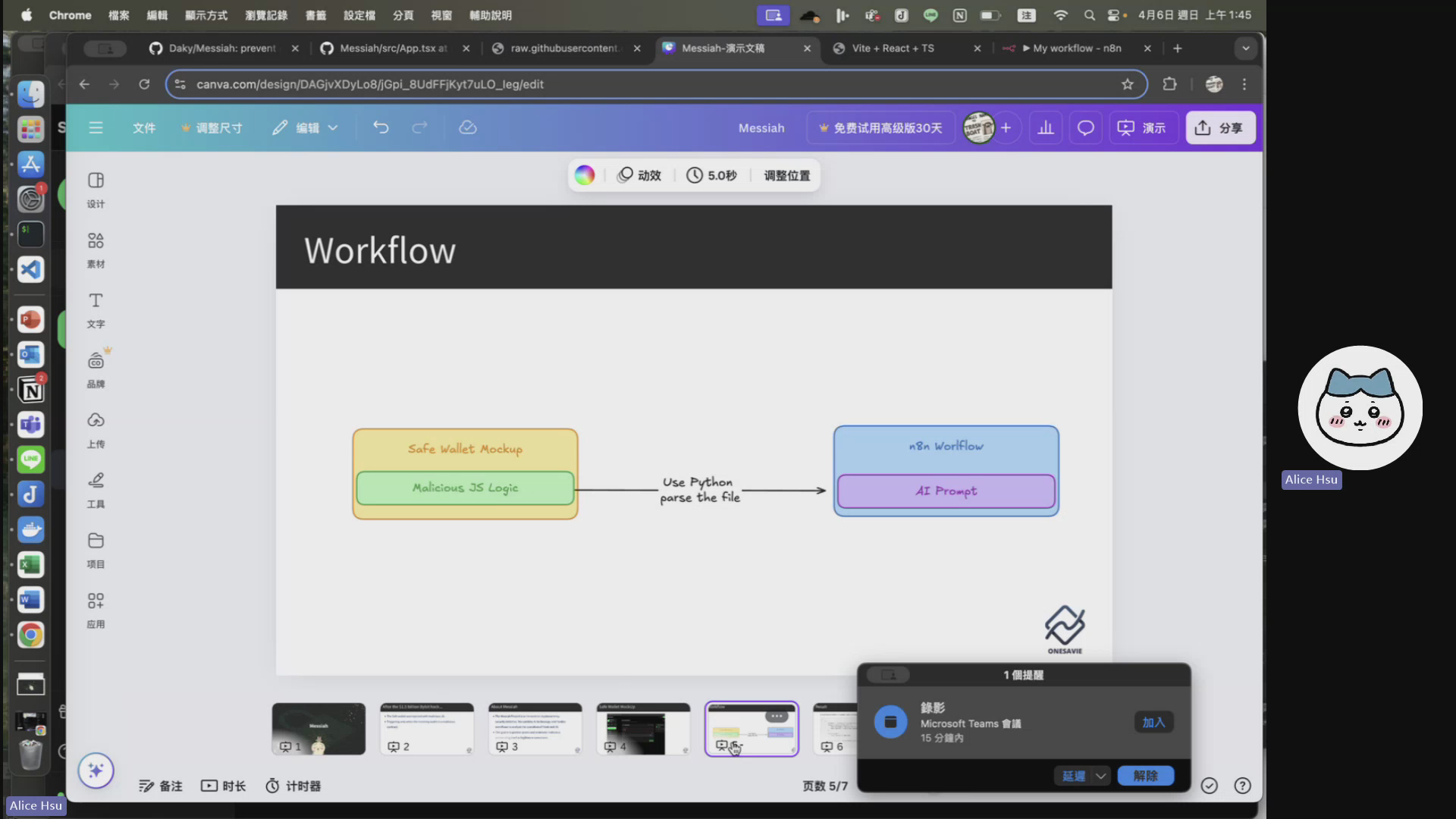Open Chrome extensions puzzle icon
Screen dimensions: 1456x819
tap(1169, 84)
